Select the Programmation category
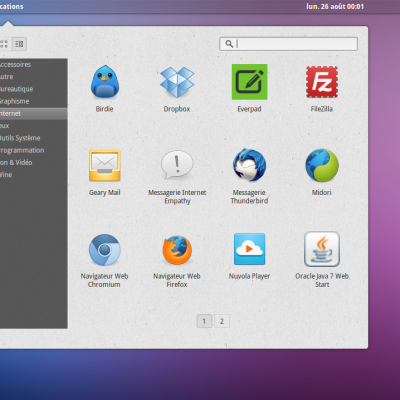The width and height of the screenshot is (400, 400). [x=34, y=150]
